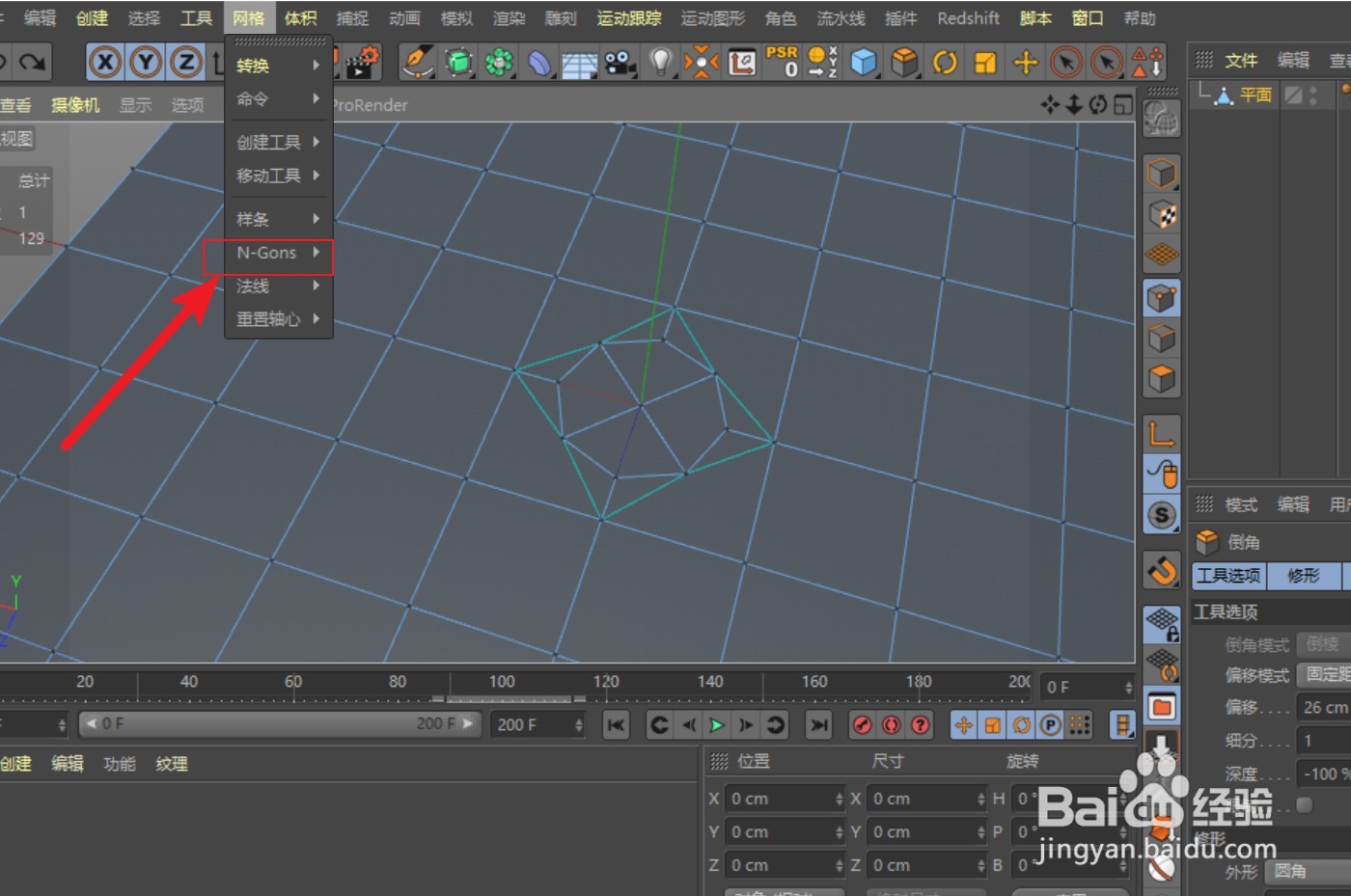1351x896 pixels.
Task: Toggle position keyframe recording button
Action: [x=963, y=724]
